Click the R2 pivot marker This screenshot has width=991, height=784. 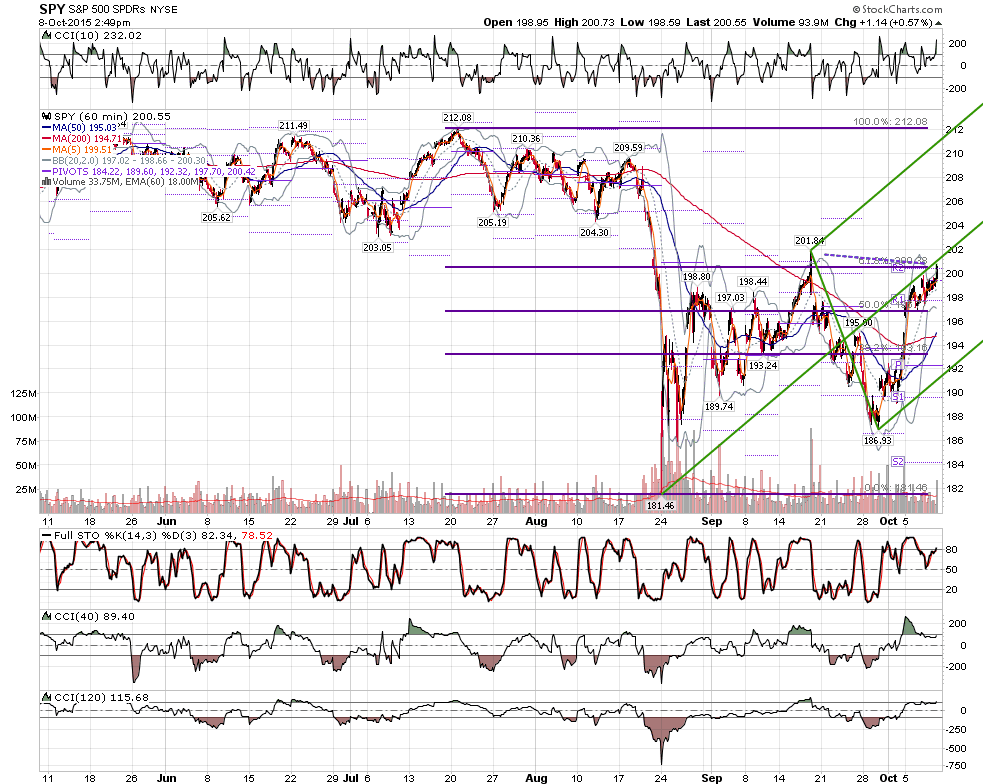[898, 268]
